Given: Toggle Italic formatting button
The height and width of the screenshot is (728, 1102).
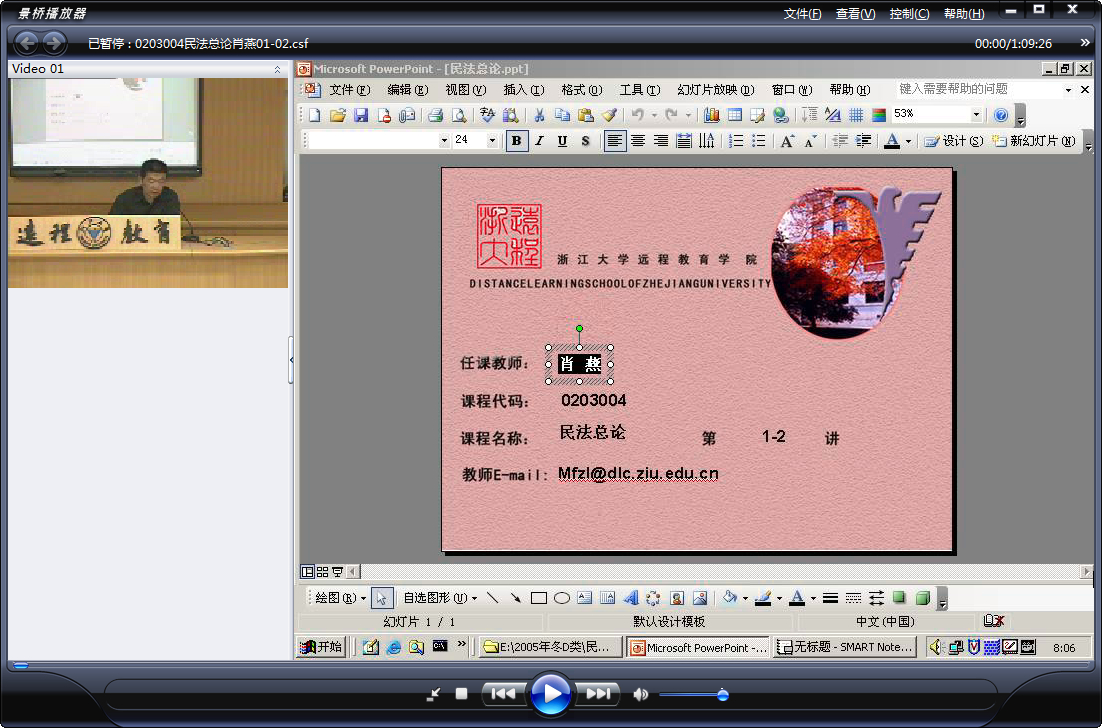Looking at the screenshot, I should point(539,141).
